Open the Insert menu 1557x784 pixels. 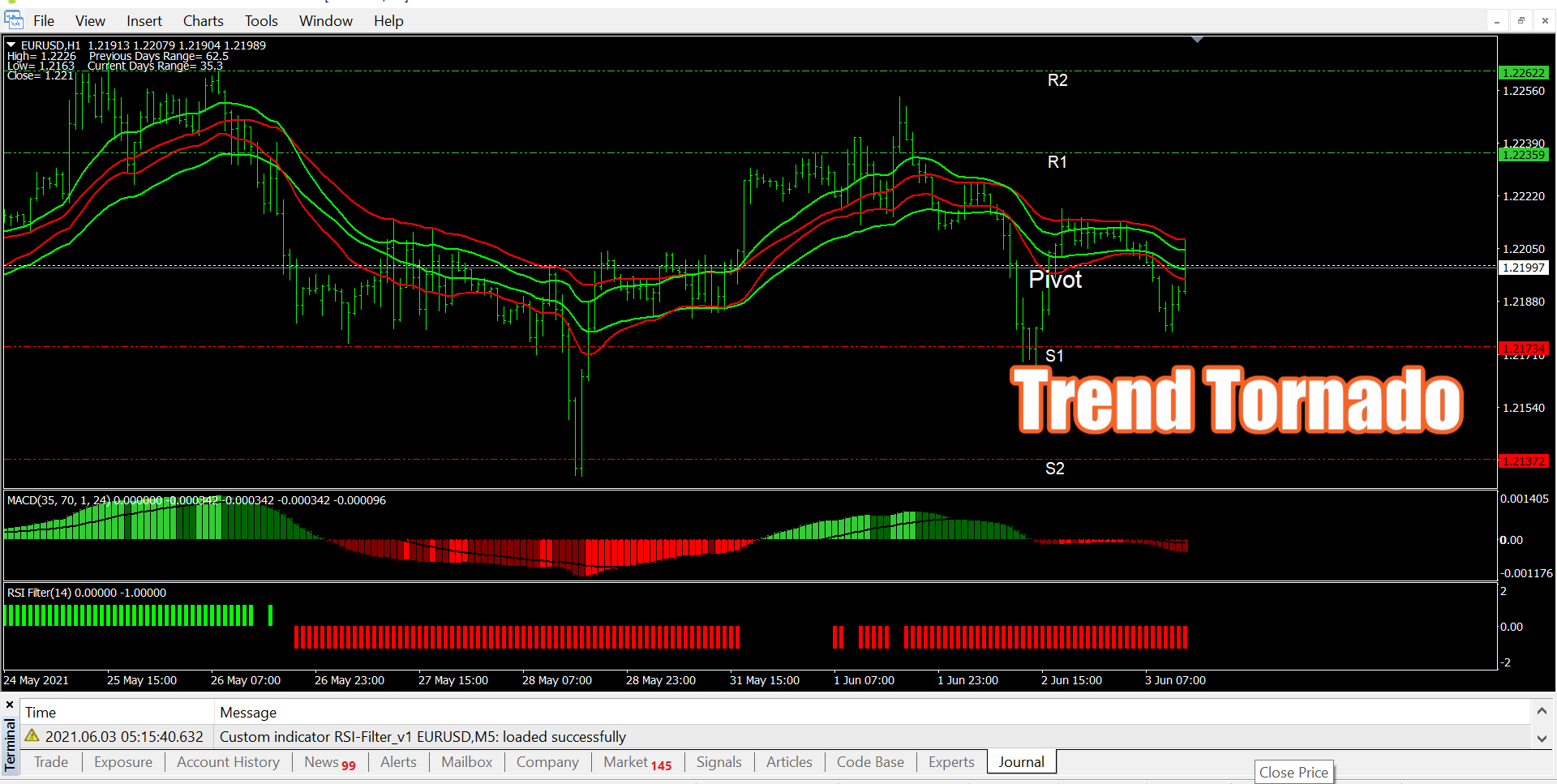pyautogui.click(x=144, y=21)
